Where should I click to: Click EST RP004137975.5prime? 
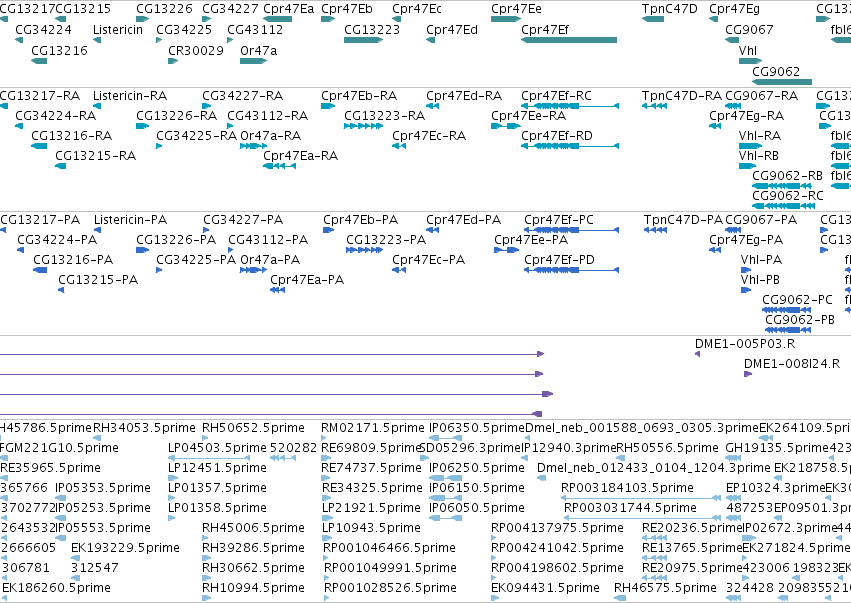click(x=494, y=538)
